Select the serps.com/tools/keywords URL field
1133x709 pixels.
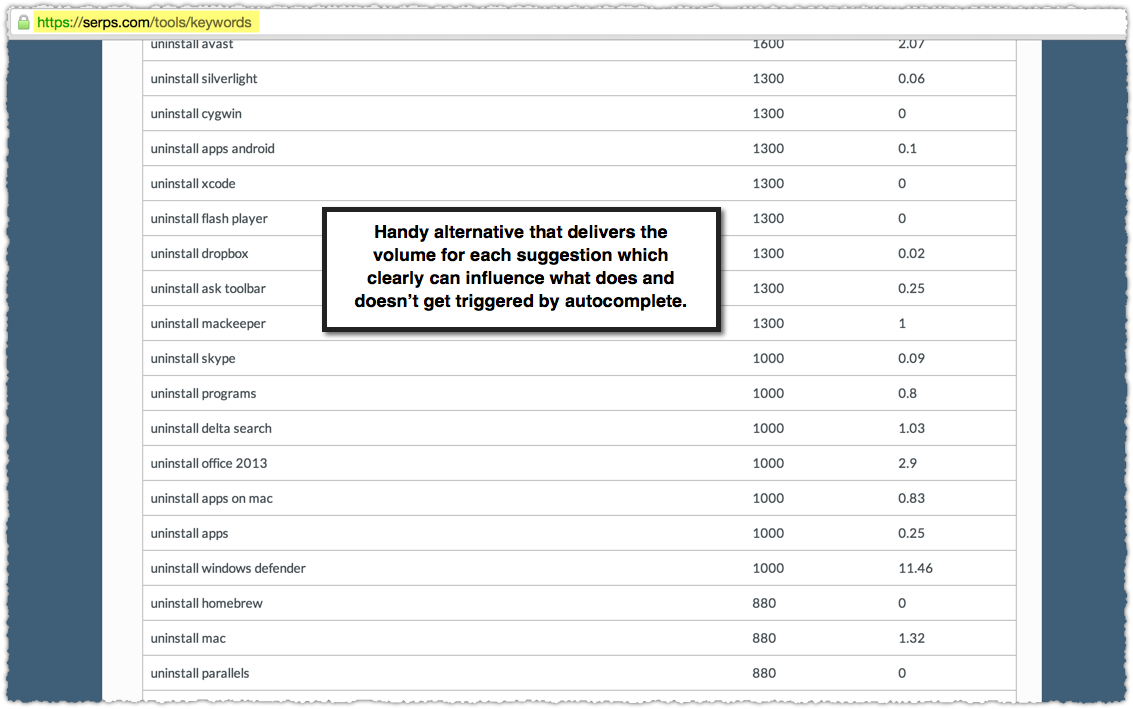coord(145,22)
